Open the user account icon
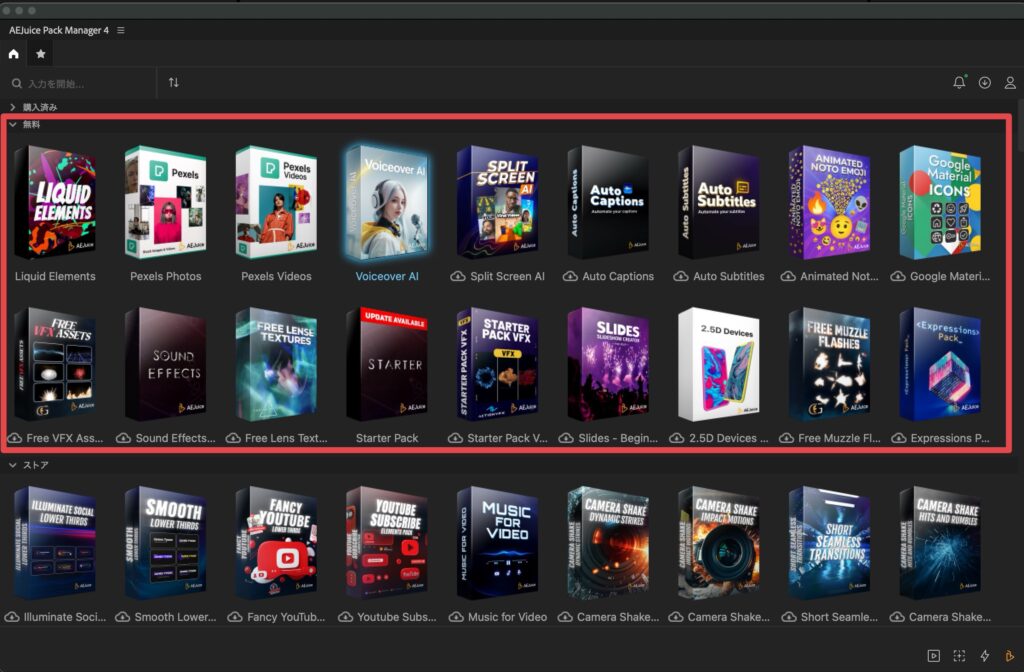This screenshot has height=672, width=1024. tap(1010, 83)
